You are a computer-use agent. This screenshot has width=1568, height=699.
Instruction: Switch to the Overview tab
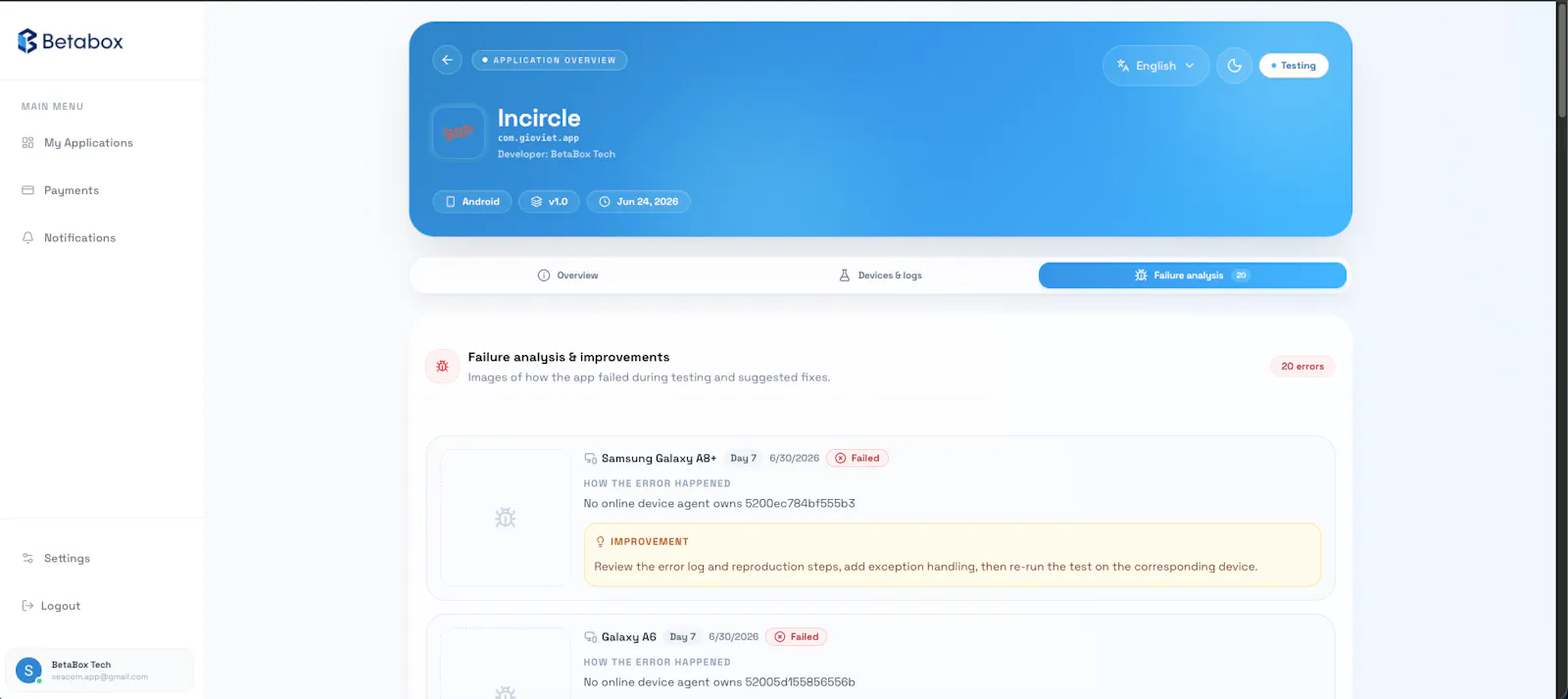(x=568, y=275)
